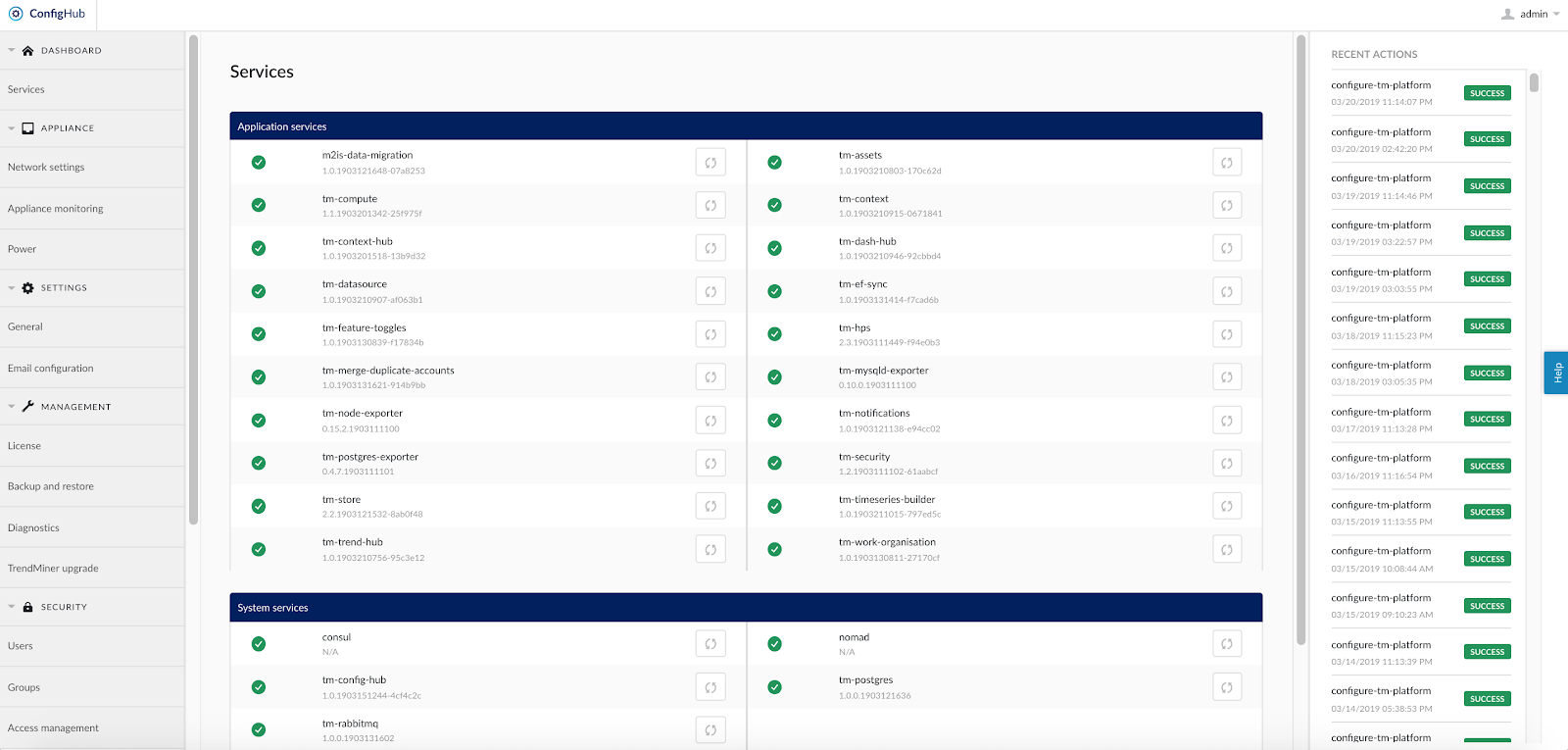The width and height of the screenshot is (1568, 750).
Task: Open Diagnostics page
Action: (92, 527)
